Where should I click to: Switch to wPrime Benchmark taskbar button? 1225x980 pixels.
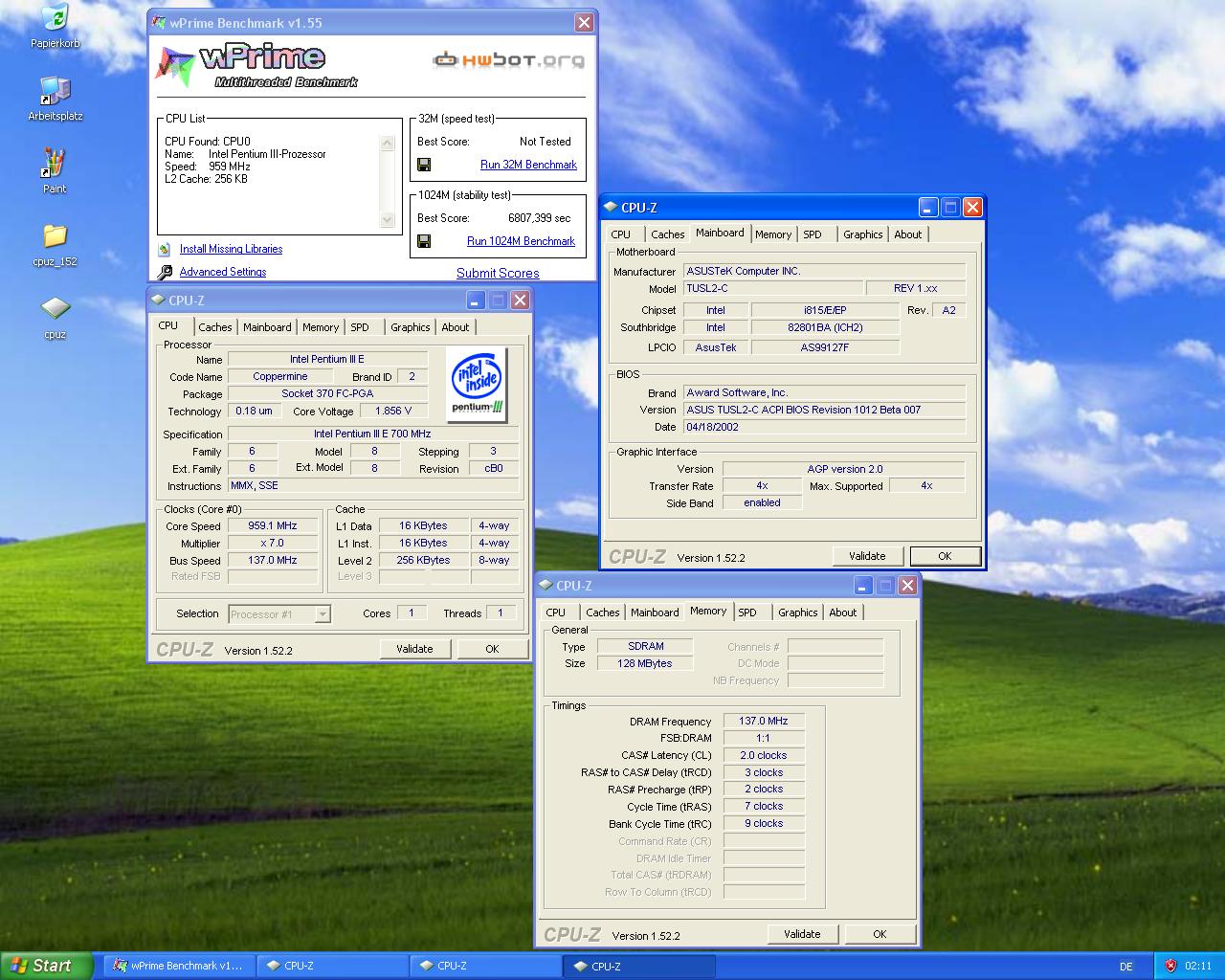(179, 966)
